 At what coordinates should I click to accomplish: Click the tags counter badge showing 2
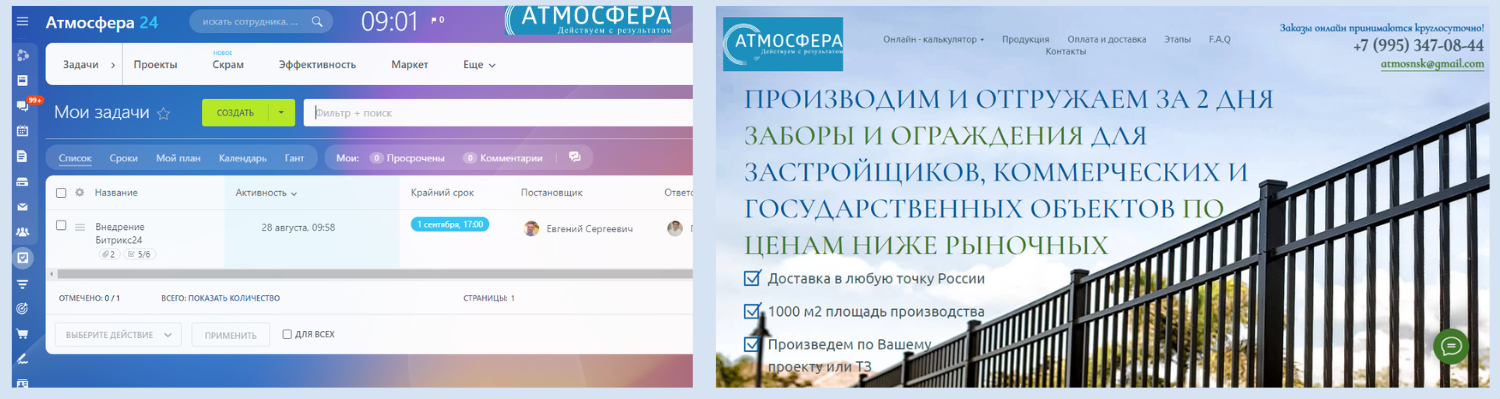[x=109, y=254]
